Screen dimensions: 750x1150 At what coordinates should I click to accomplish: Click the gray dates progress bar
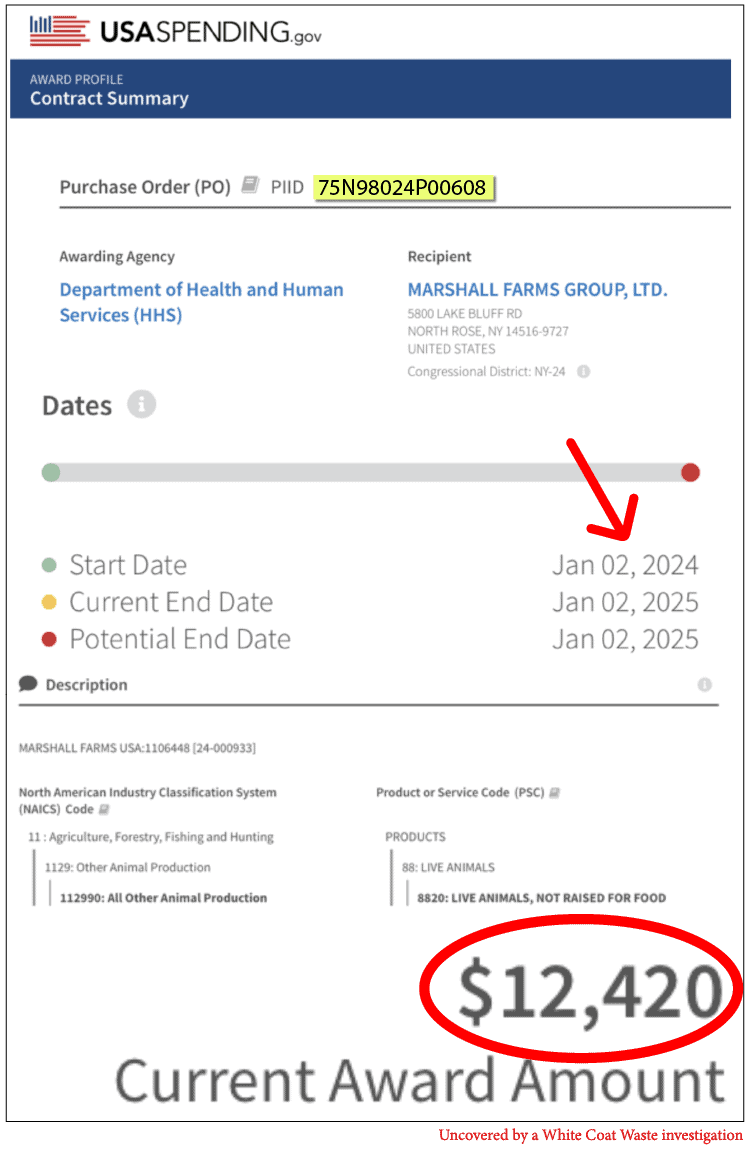370,472
